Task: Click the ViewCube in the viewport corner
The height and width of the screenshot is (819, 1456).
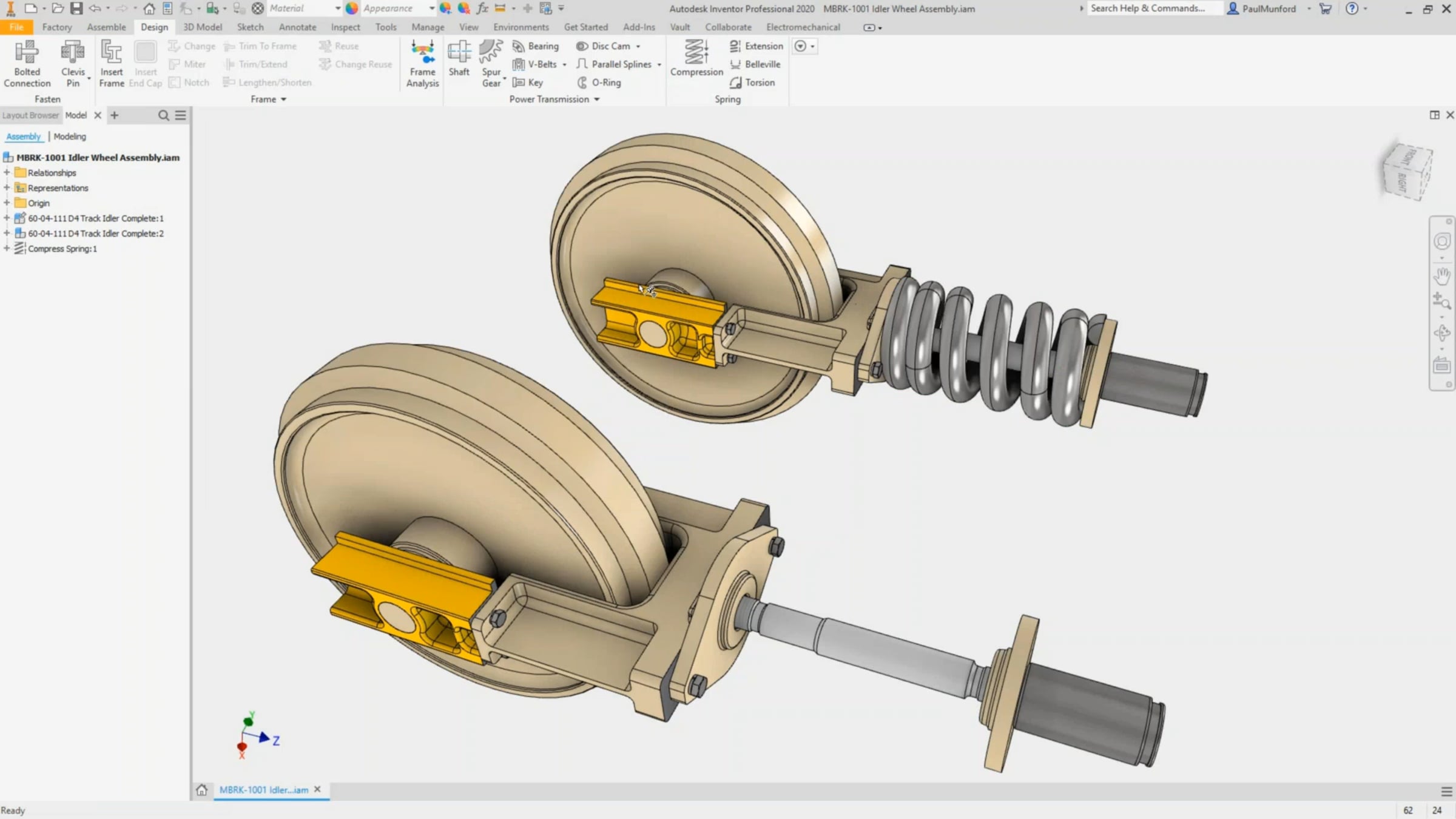Action: (x=1407, y=172)
